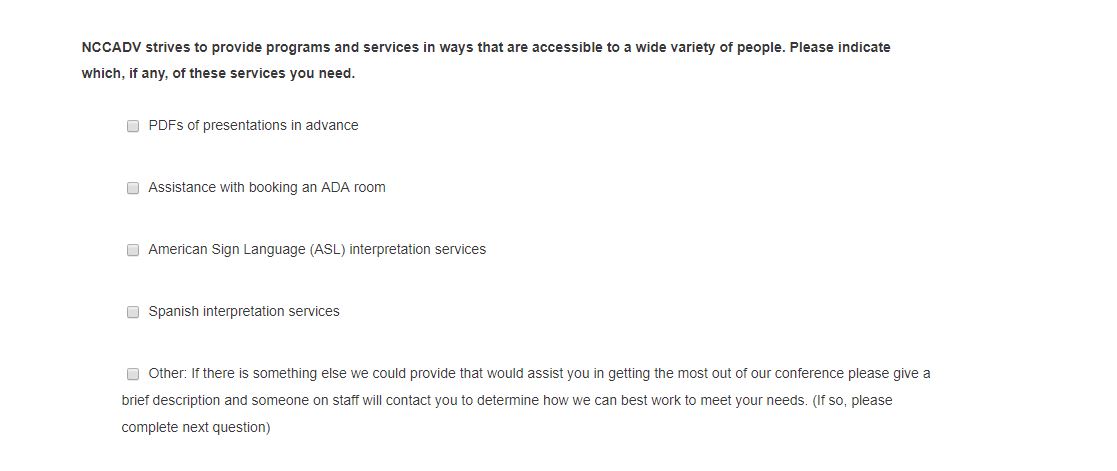Screen dimensions: 1117x471
Task: Click the "complete next question)" text
Action: click(196, 428)
